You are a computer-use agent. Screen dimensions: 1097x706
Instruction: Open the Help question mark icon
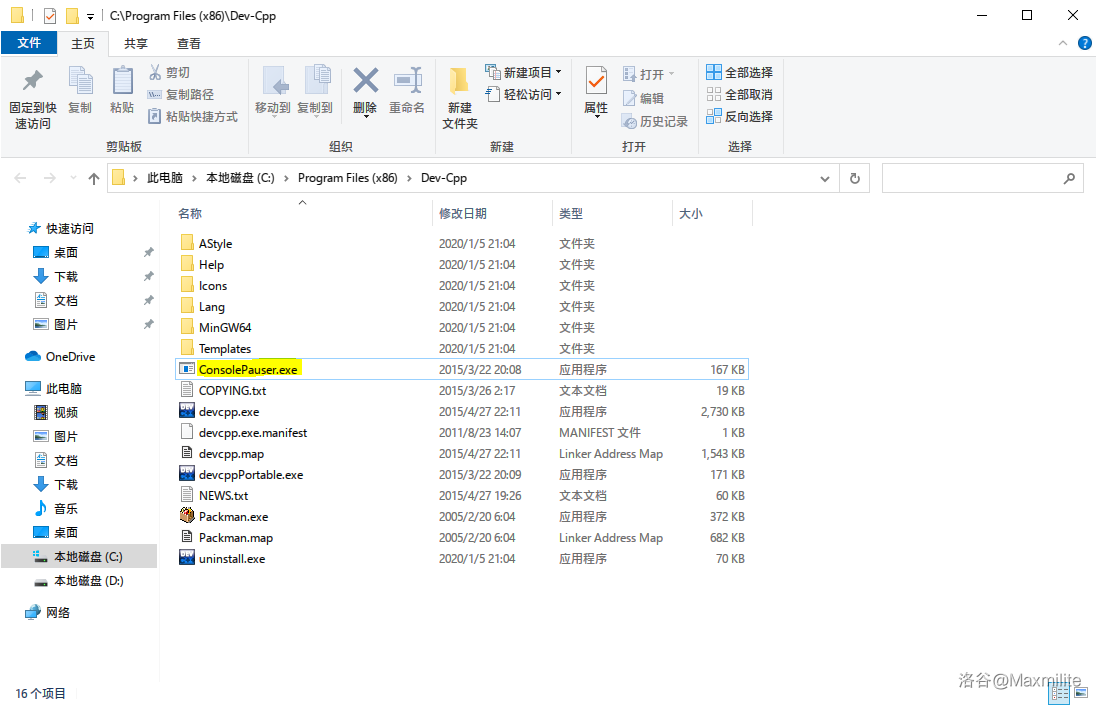pyautogui.click(x=1084, y=43)
